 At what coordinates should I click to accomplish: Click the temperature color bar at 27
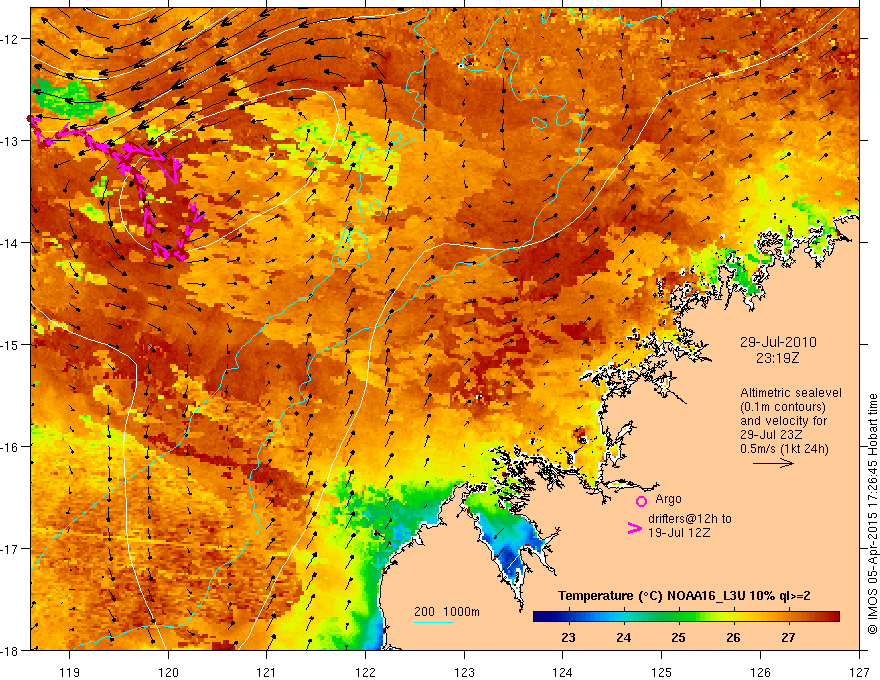pos(789,617)
